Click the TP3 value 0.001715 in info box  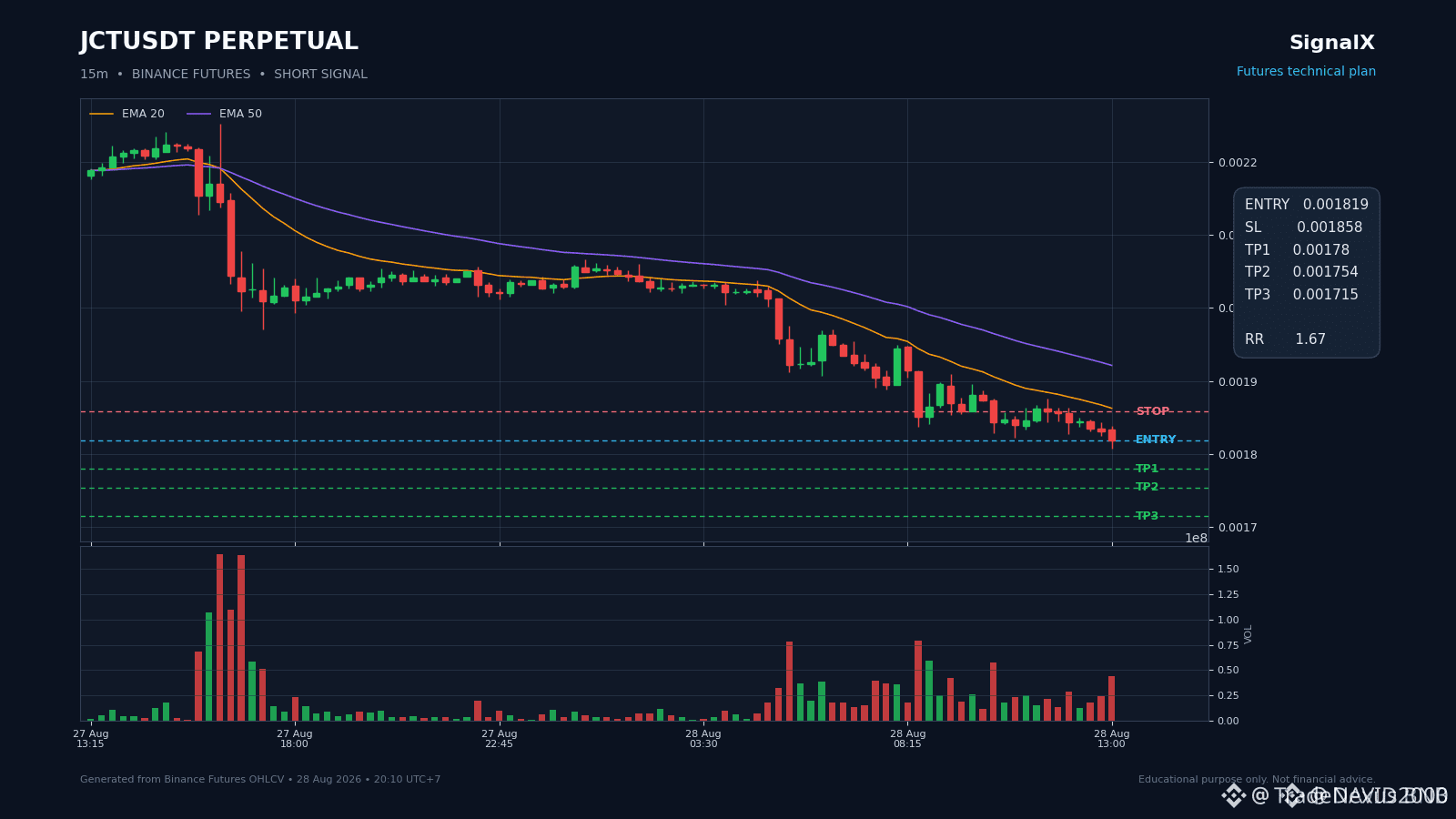pyautogui.click(x=1326, y=295)
